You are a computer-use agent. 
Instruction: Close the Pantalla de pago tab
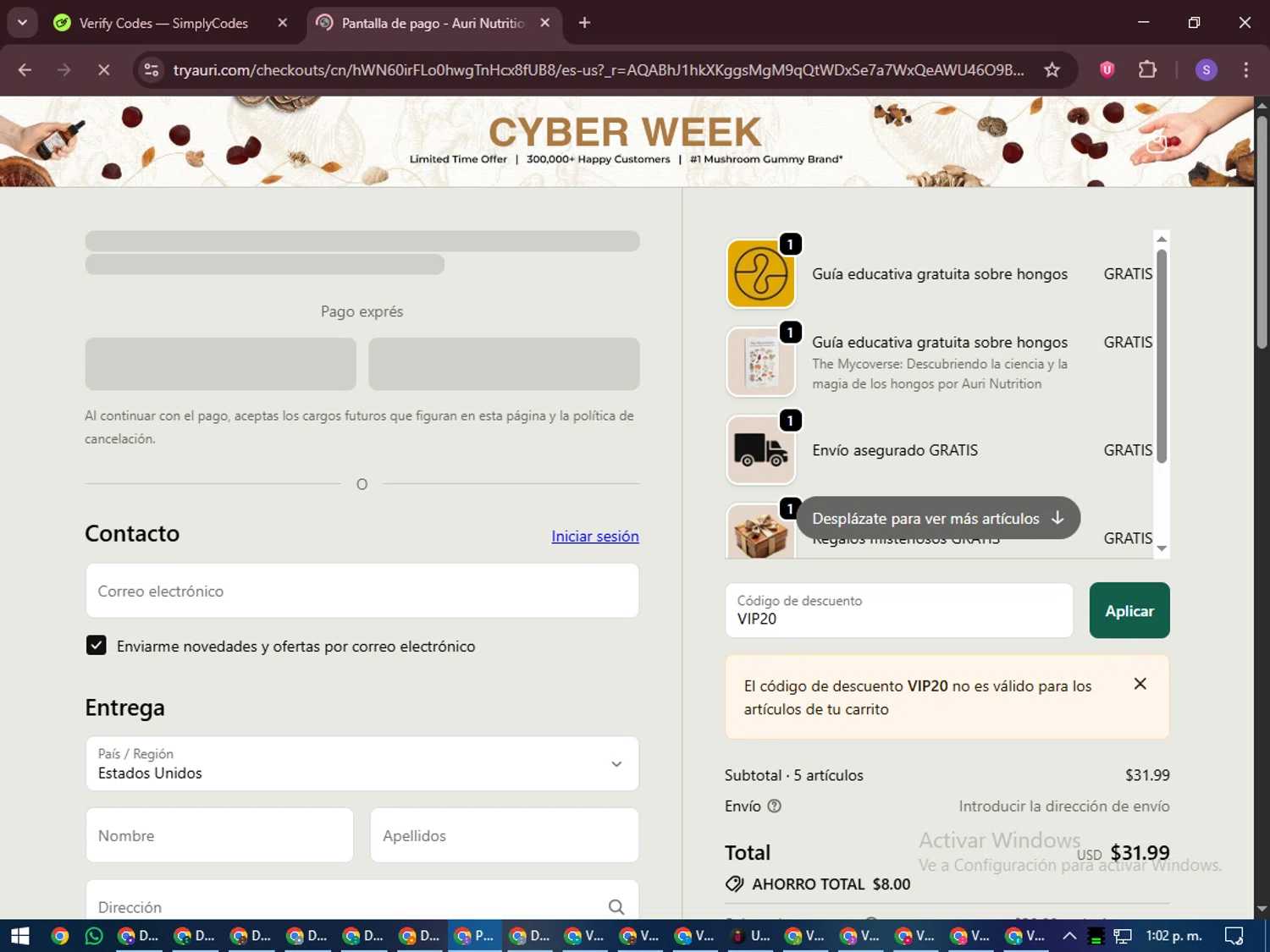coord(545,23)
